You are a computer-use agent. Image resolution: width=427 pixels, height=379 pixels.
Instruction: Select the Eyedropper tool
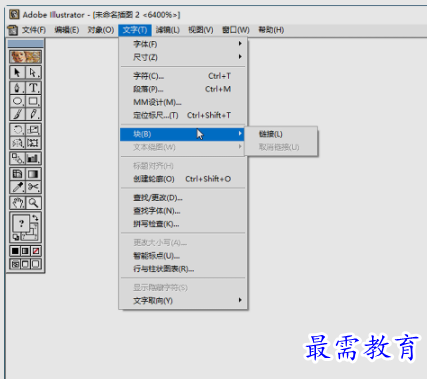(17, 187)
